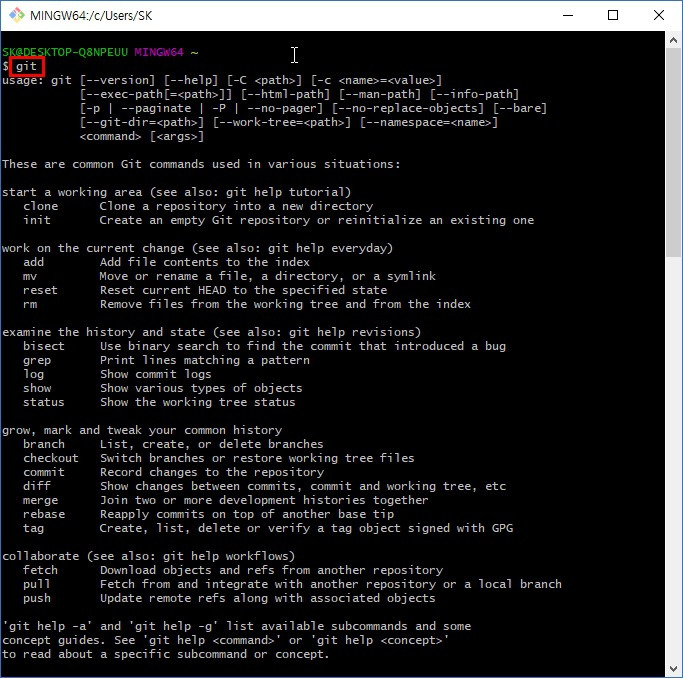Image resolution: width=683 pixels, height=678 pixels.
Task: Click the 'tag' command name
Action: pos(34,528)
